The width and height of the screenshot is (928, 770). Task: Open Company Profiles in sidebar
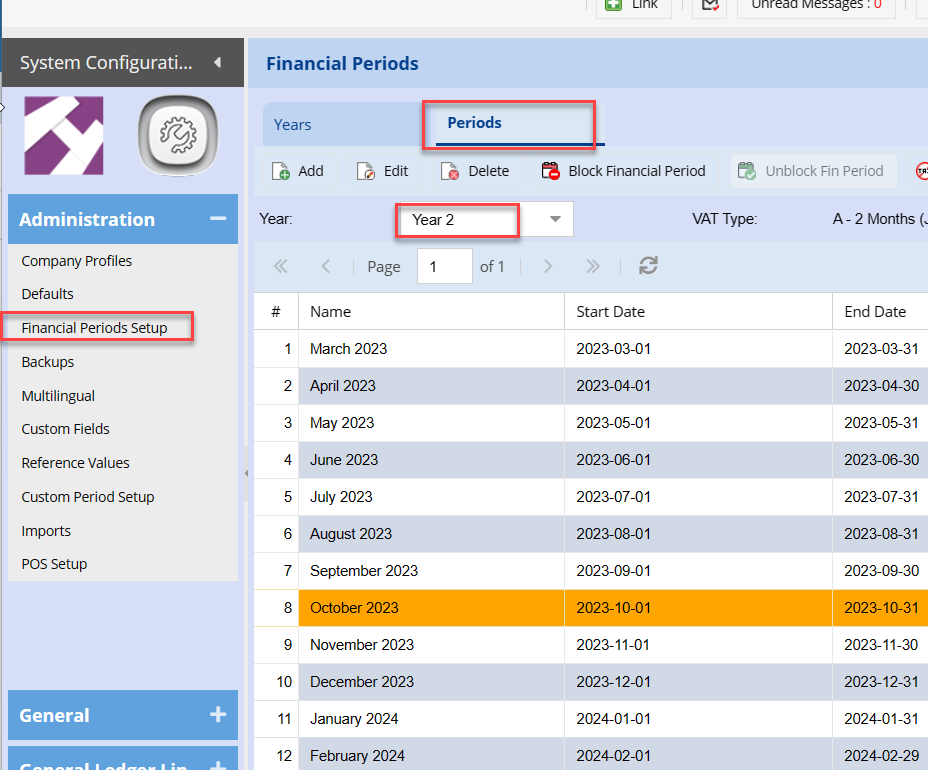(77, 261)
